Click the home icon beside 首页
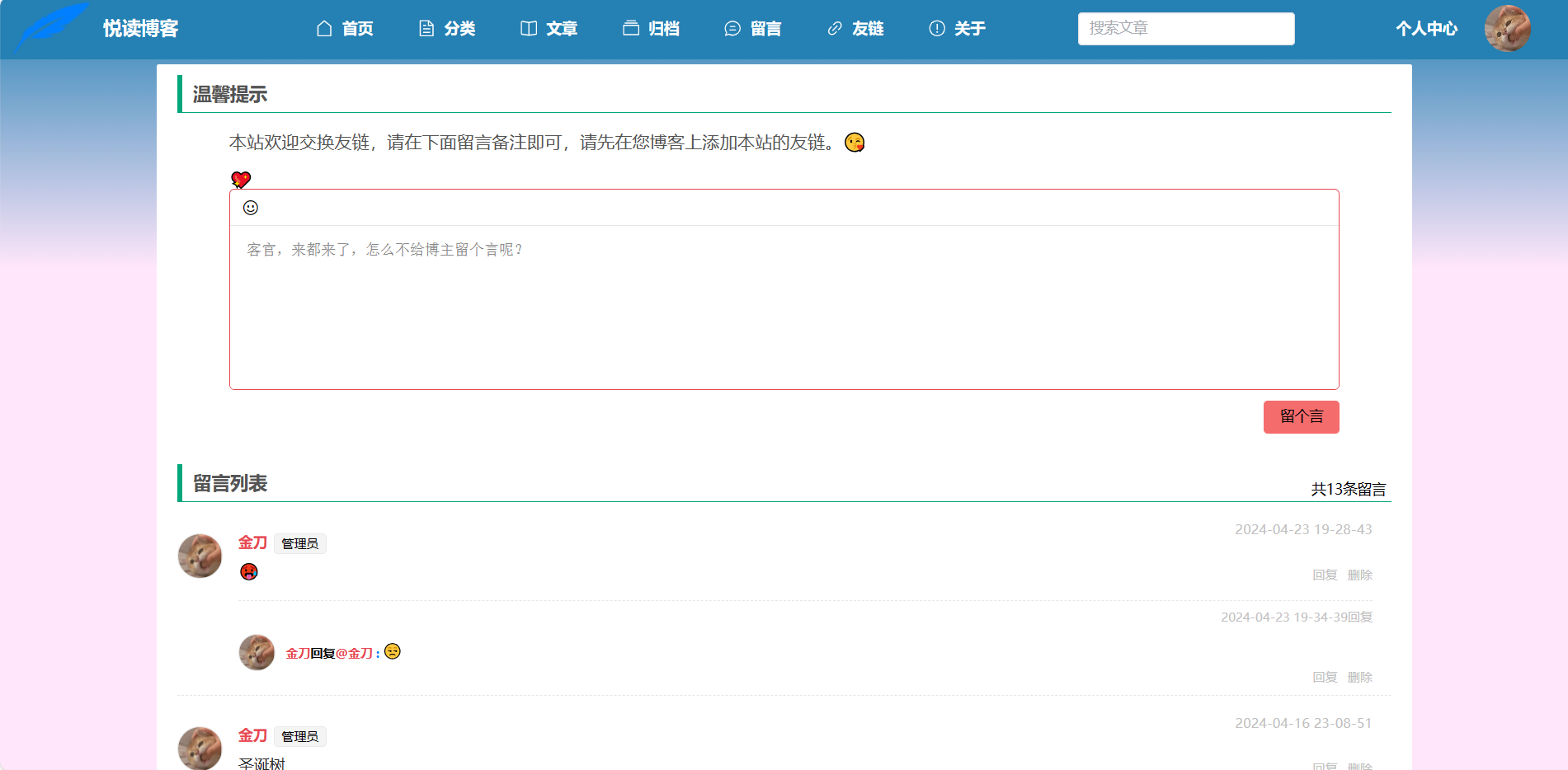Viewport: 1568px width, 770px height. [x=324, y=29]
